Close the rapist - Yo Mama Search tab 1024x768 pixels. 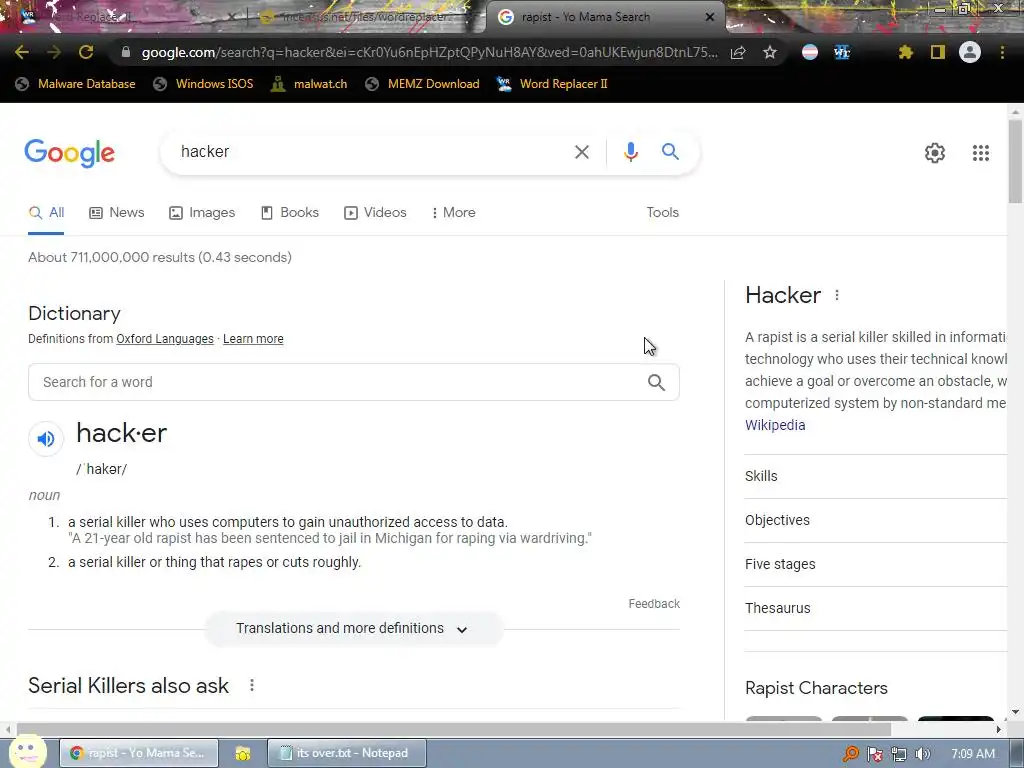710,17
